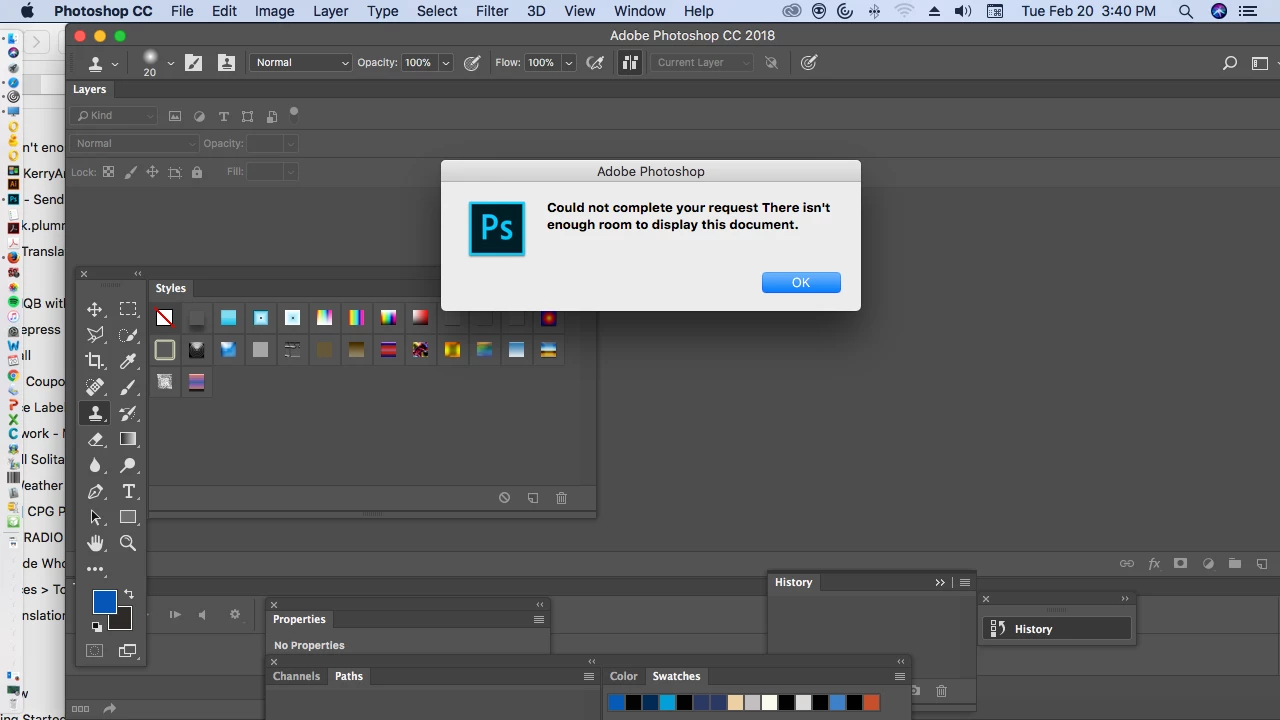Click the Change Screen Mode icon
This screenshot has height=720, width=1280.
tap(128, 651)
